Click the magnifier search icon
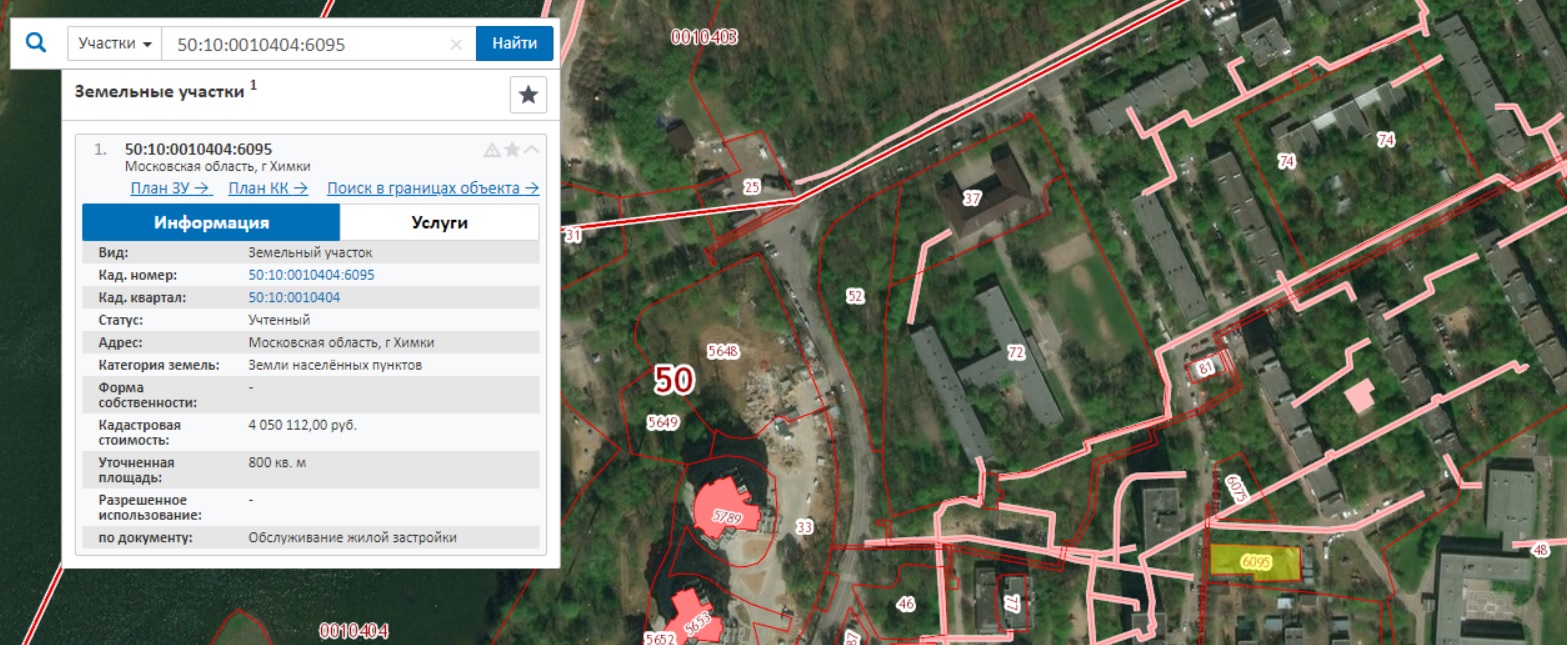1567x645 pixels. [x=36, y=43]
